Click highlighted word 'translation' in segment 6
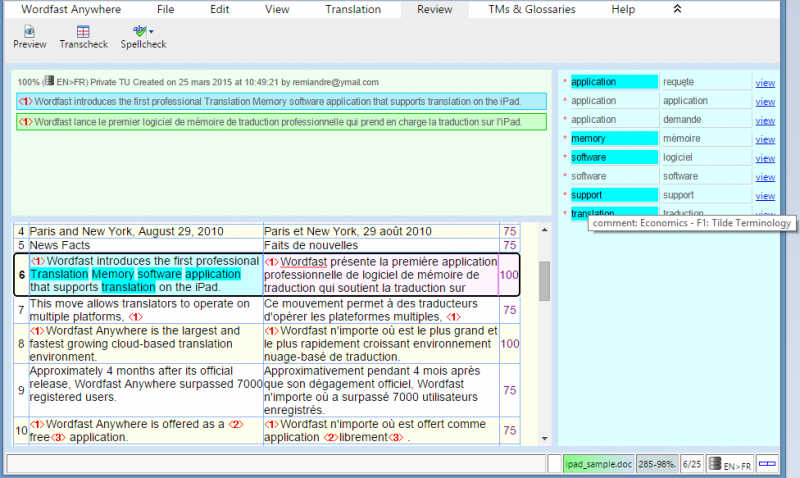 (128, 287)
